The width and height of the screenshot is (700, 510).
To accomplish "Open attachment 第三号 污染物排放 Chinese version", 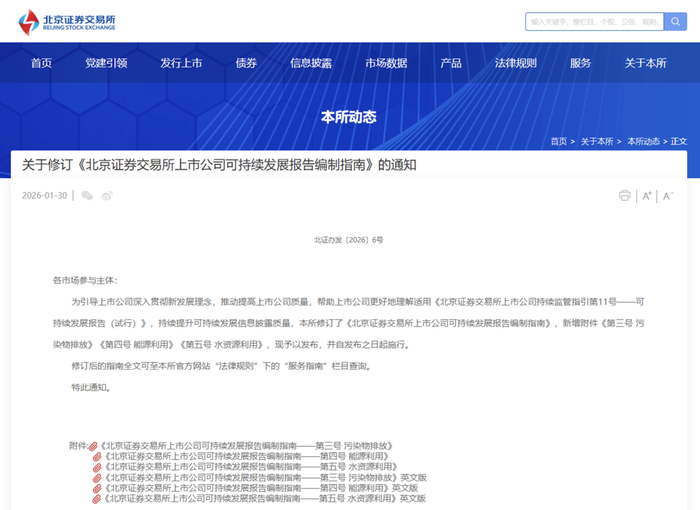I will pyautogui.click(x=246, y=446).
